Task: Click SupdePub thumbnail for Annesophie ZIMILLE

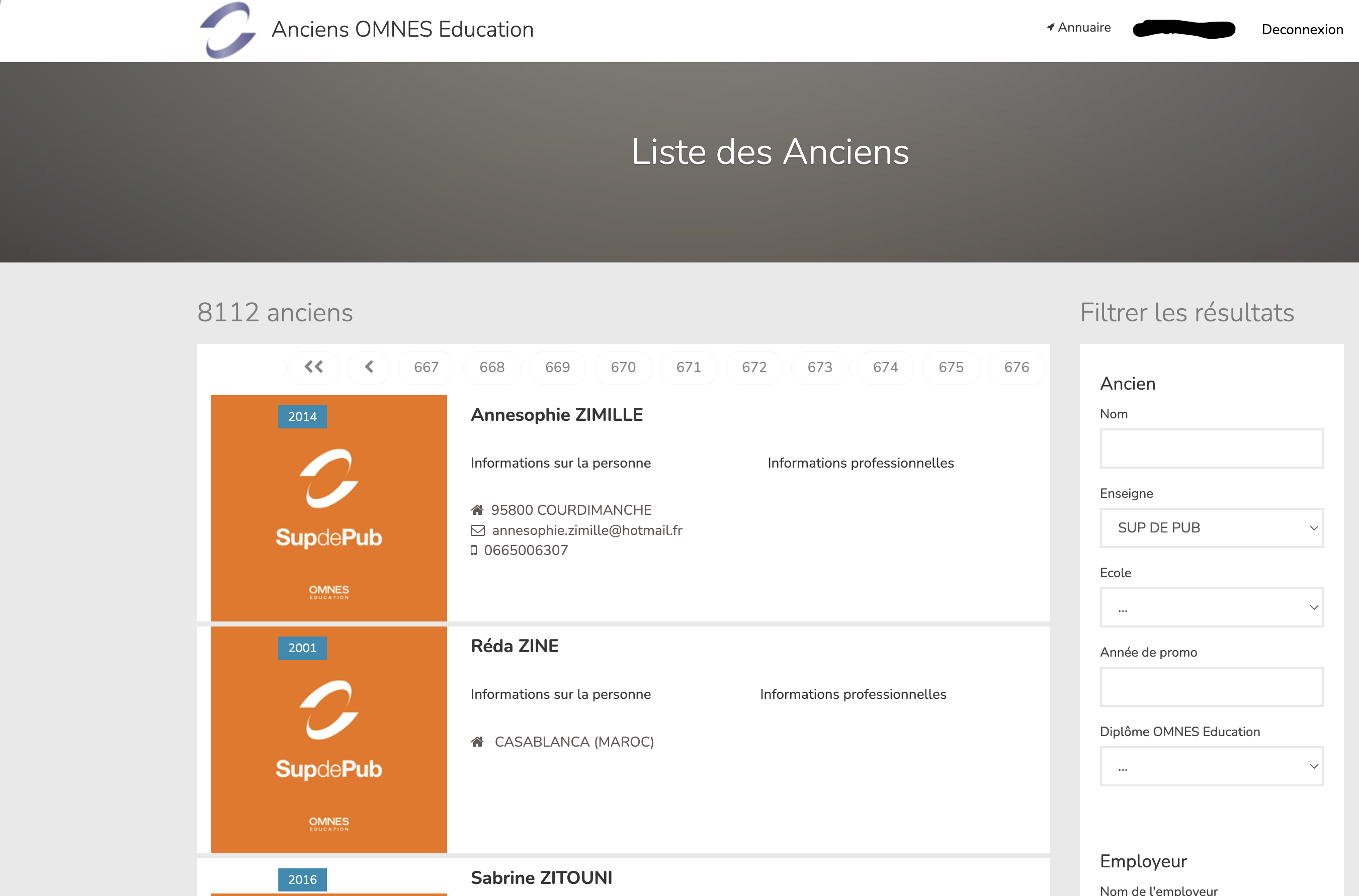Action: [328, 507]
